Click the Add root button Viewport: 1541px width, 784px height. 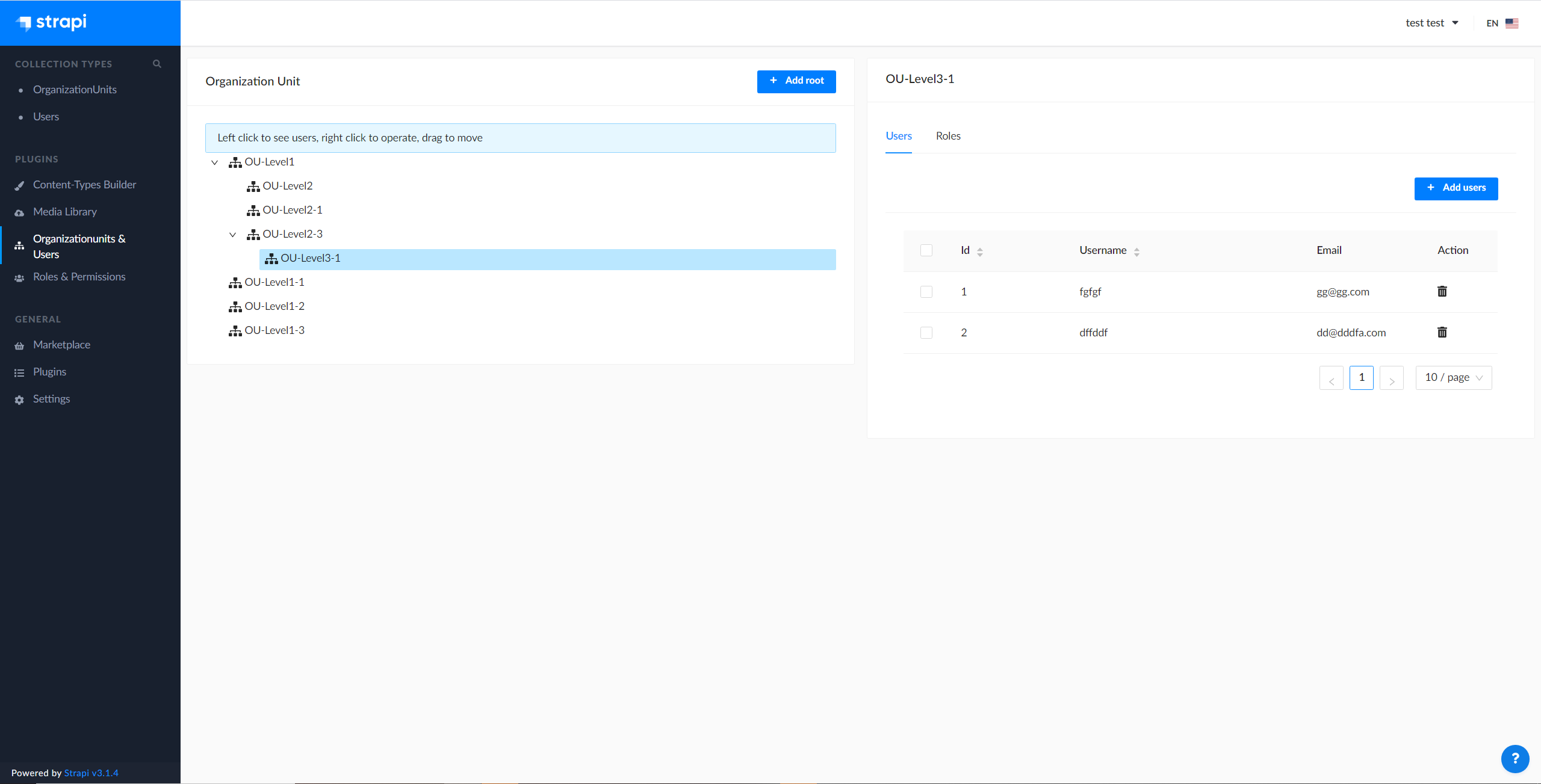point(796,81)
